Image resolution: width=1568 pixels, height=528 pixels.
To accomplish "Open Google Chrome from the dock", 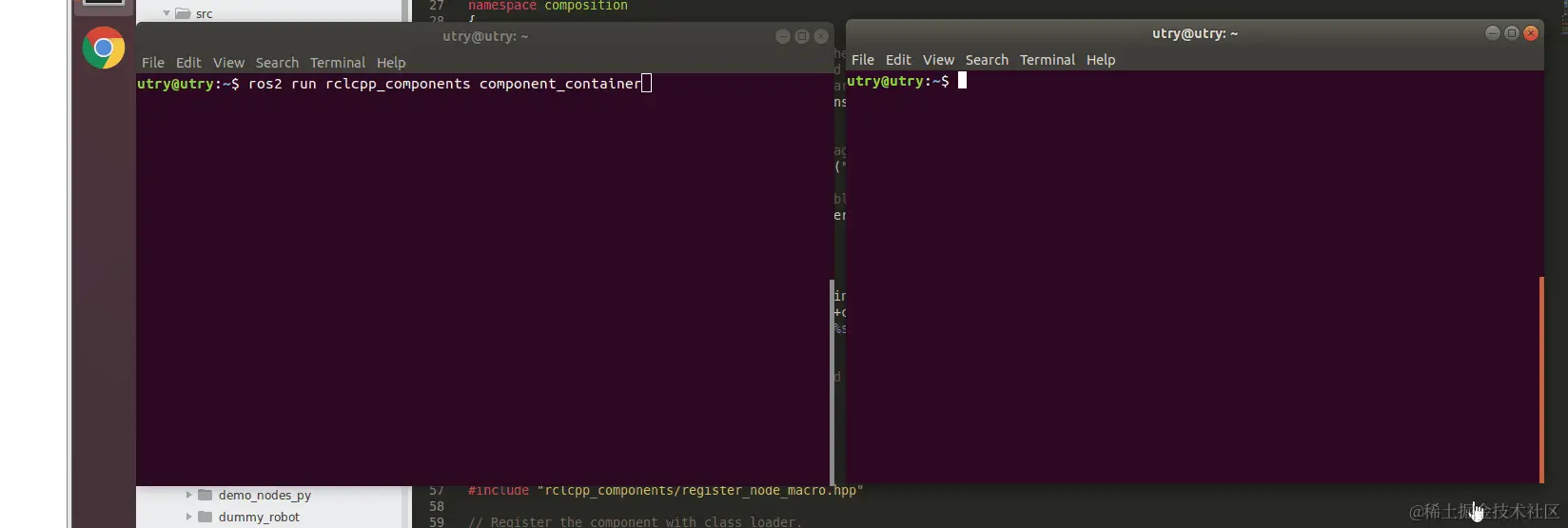I will point(104,48).
